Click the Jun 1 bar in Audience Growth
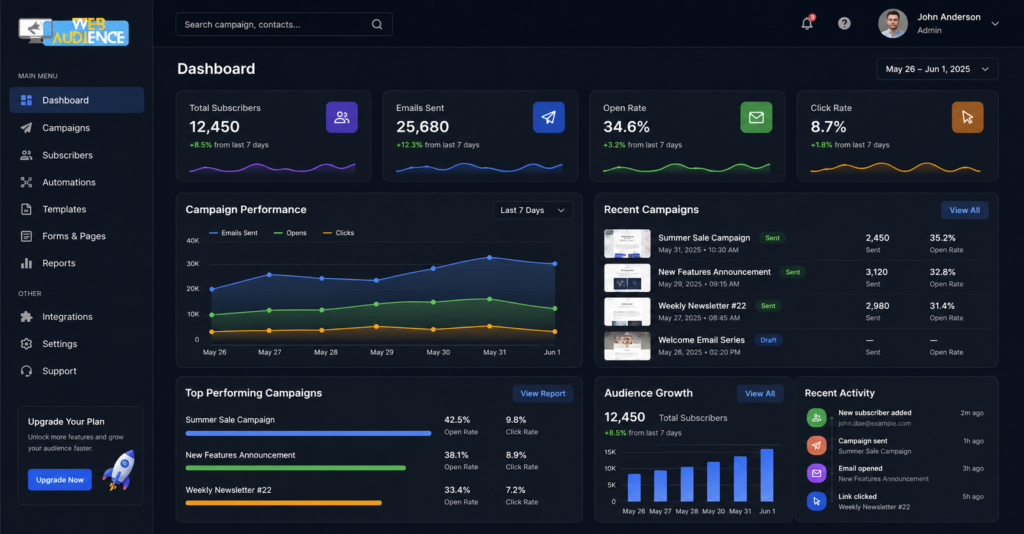 tap(767, 475)
